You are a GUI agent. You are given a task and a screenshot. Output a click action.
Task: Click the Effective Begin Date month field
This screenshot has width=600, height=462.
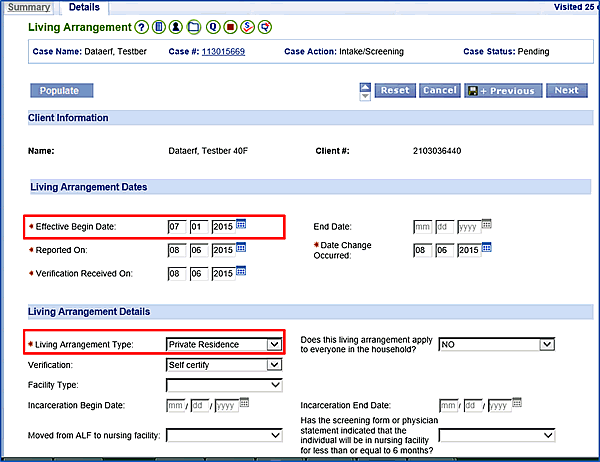(x=177, y=227)
